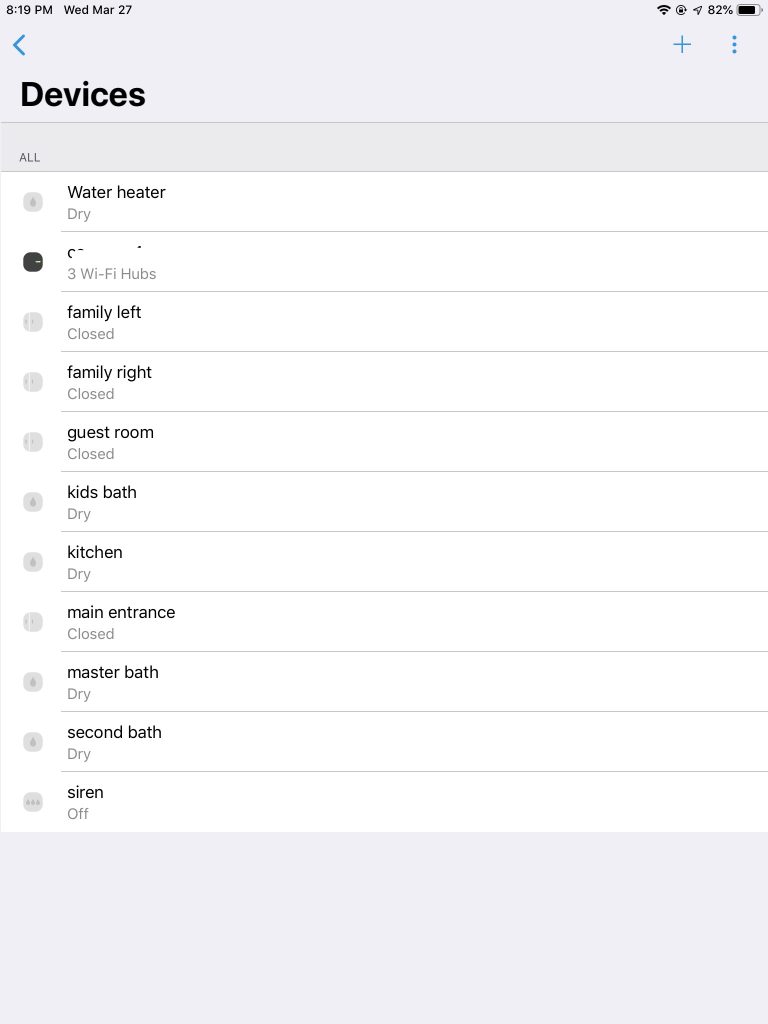The height and width of the screenshot is (1024, 768).
Task: Open the three-dot more options menu
Action: click(x=734, y=45)
